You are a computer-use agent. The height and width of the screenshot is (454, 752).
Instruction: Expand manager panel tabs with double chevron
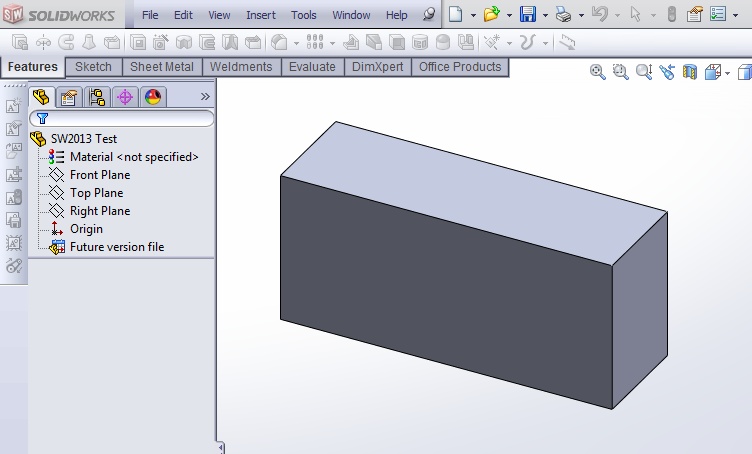coord(205,97)
